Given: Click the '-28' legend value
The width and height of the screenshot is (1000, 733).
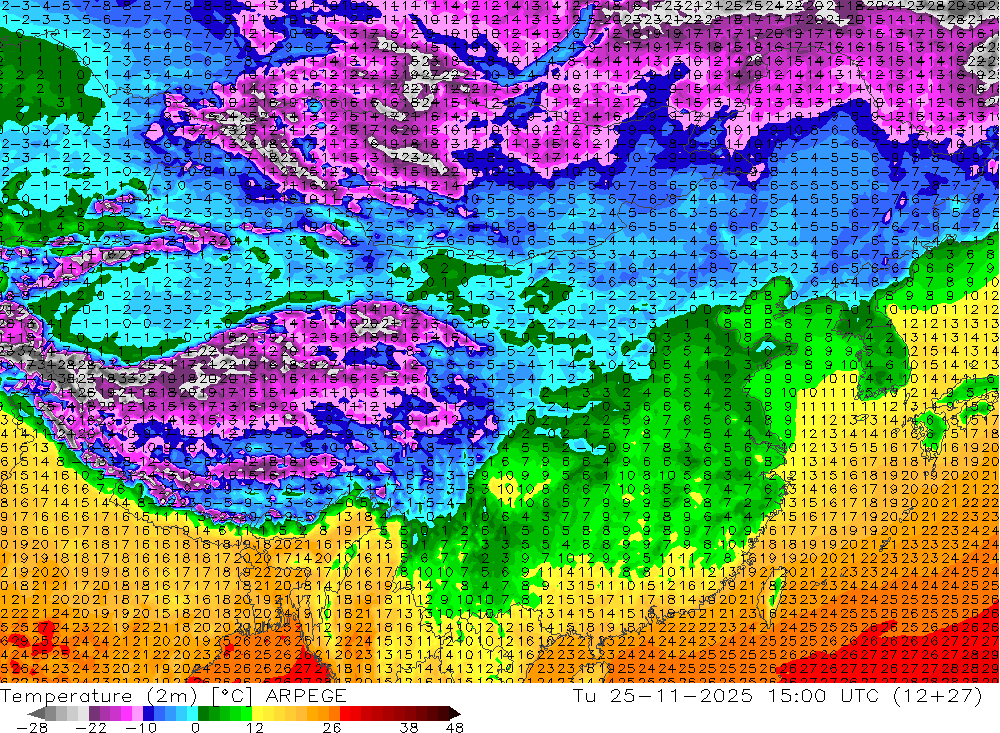Looking at the screenshot, I should point(31,727).
